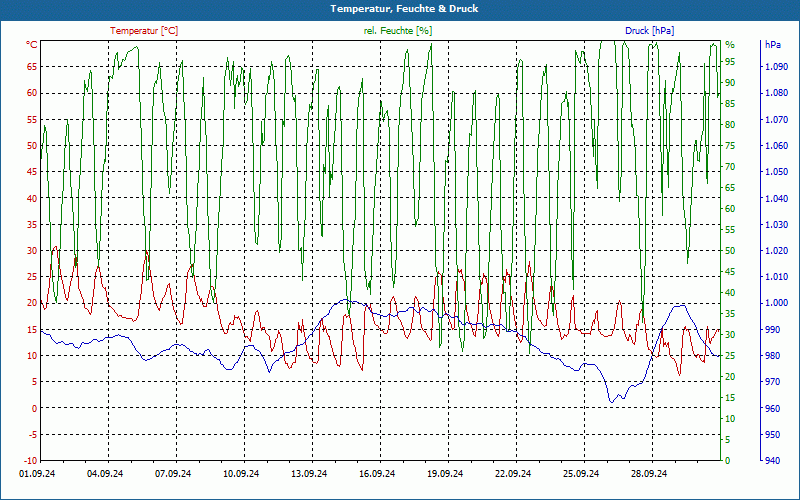Screen dimensions: 800x500
Task: Click the blue 1.090 tick on the pressure axis
Action: tap(776, 66)
